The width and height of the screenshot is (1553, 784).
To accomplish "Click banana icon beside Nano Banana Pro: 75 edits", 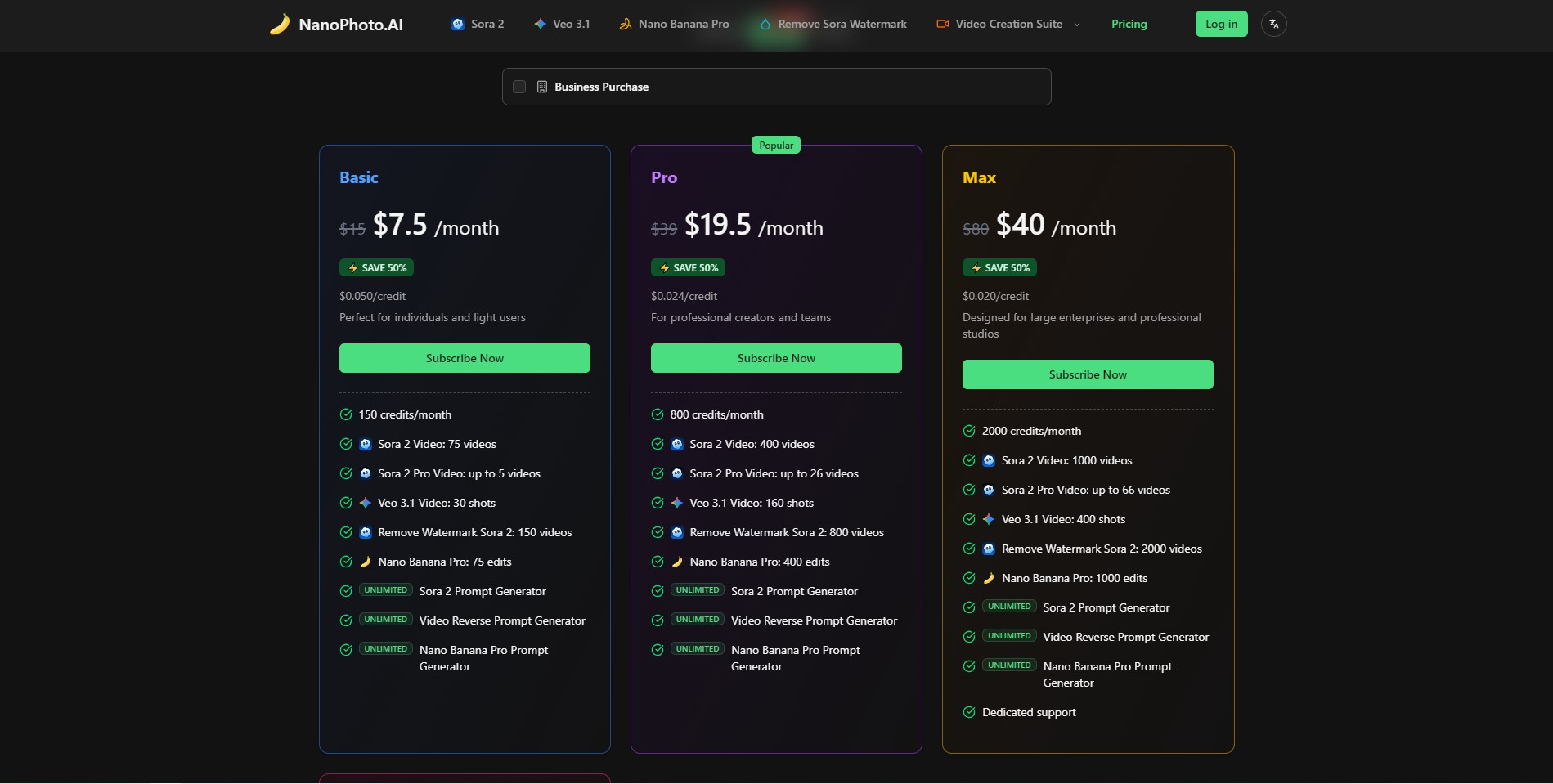I will 366,562.
